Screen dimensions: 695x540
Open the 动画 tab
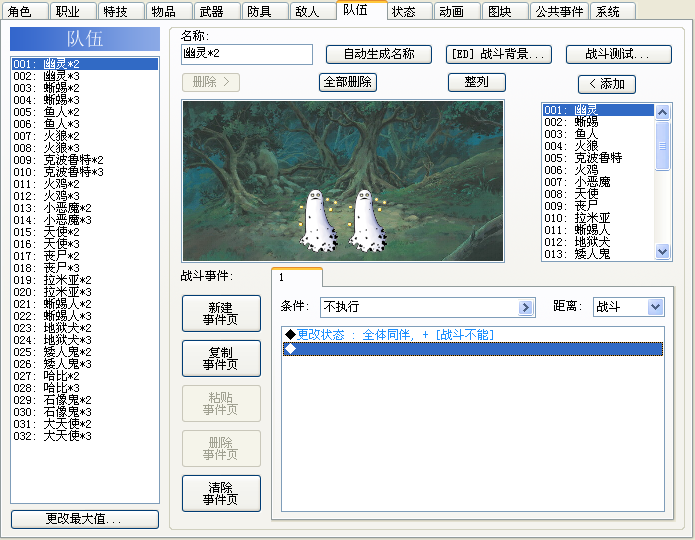click(x=457, y=11)
